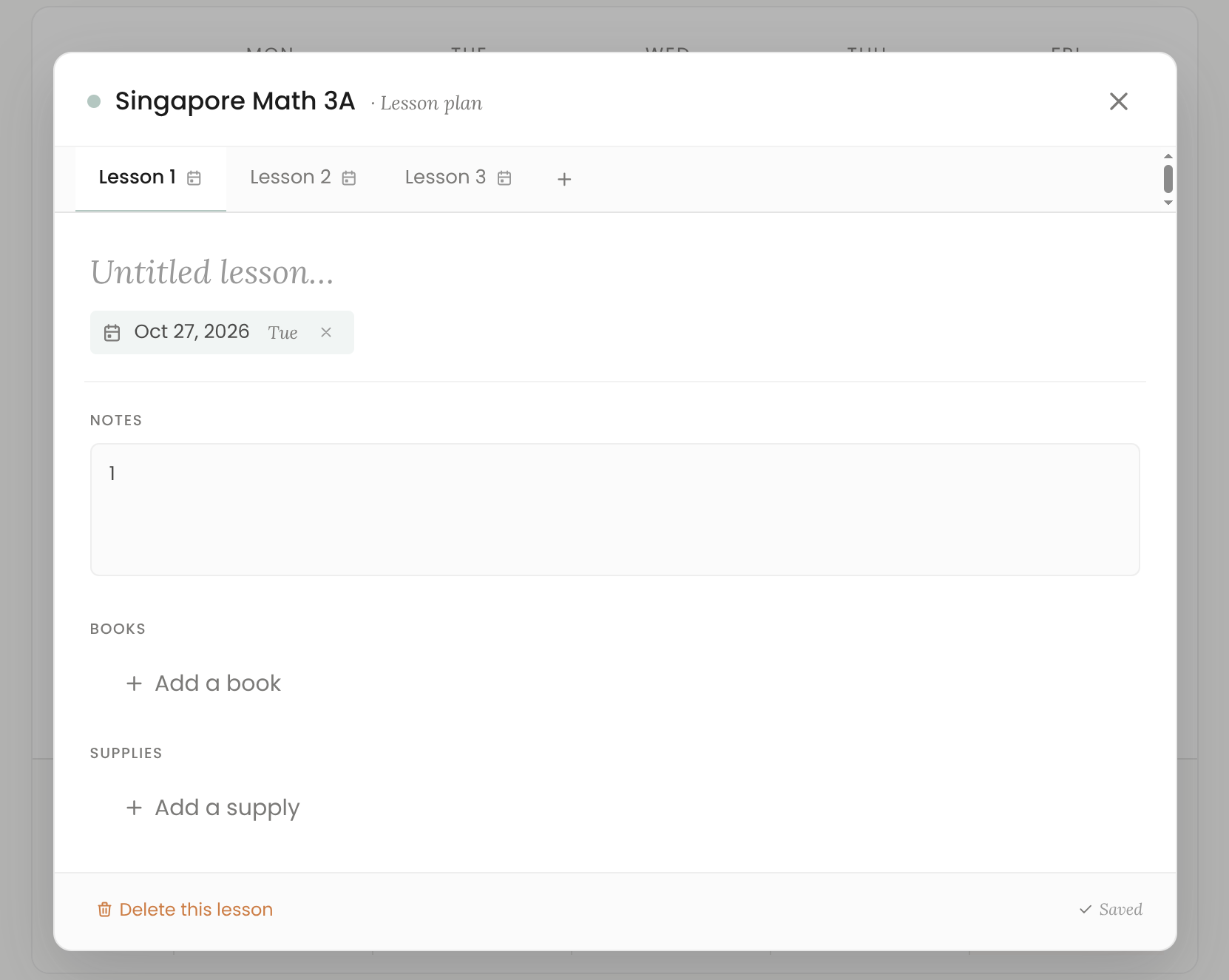This screenshot has height=980, width=1229.
Task: Clear the Oct 27, 2026 lesson date
Action: (326, 333)
